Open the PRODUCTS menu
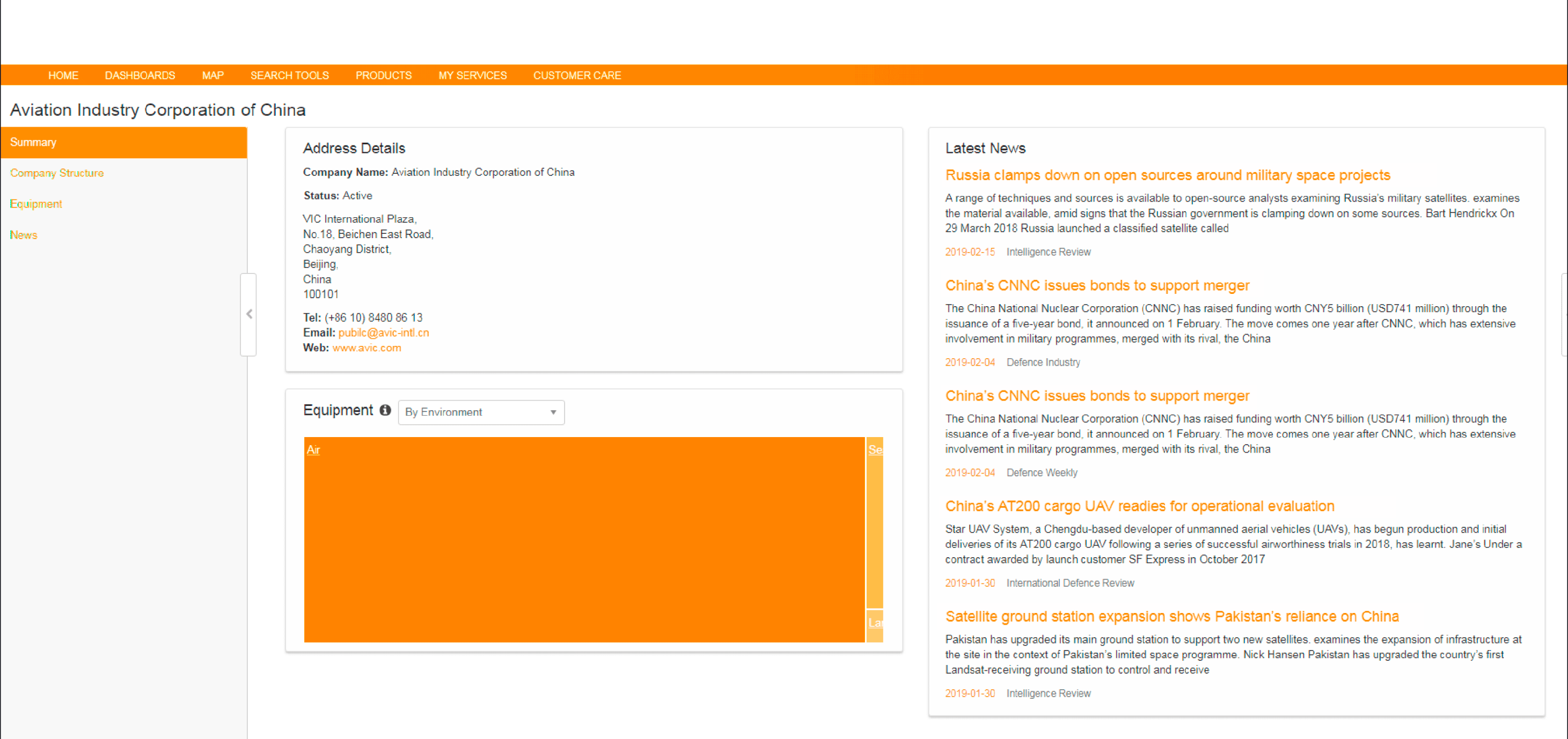Image resolution: width=1568 pixels, height=739 pixels. click(384, 76)
